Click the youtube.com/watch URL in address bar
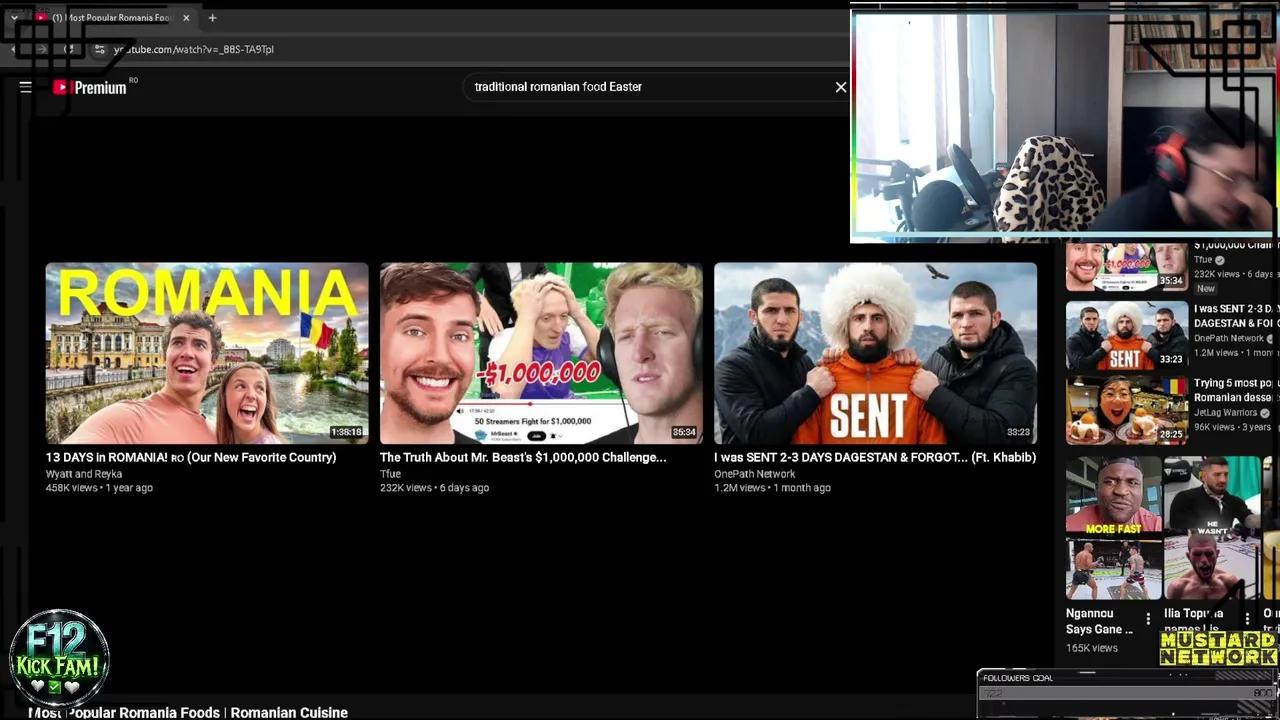 click(x=193, y=49)
